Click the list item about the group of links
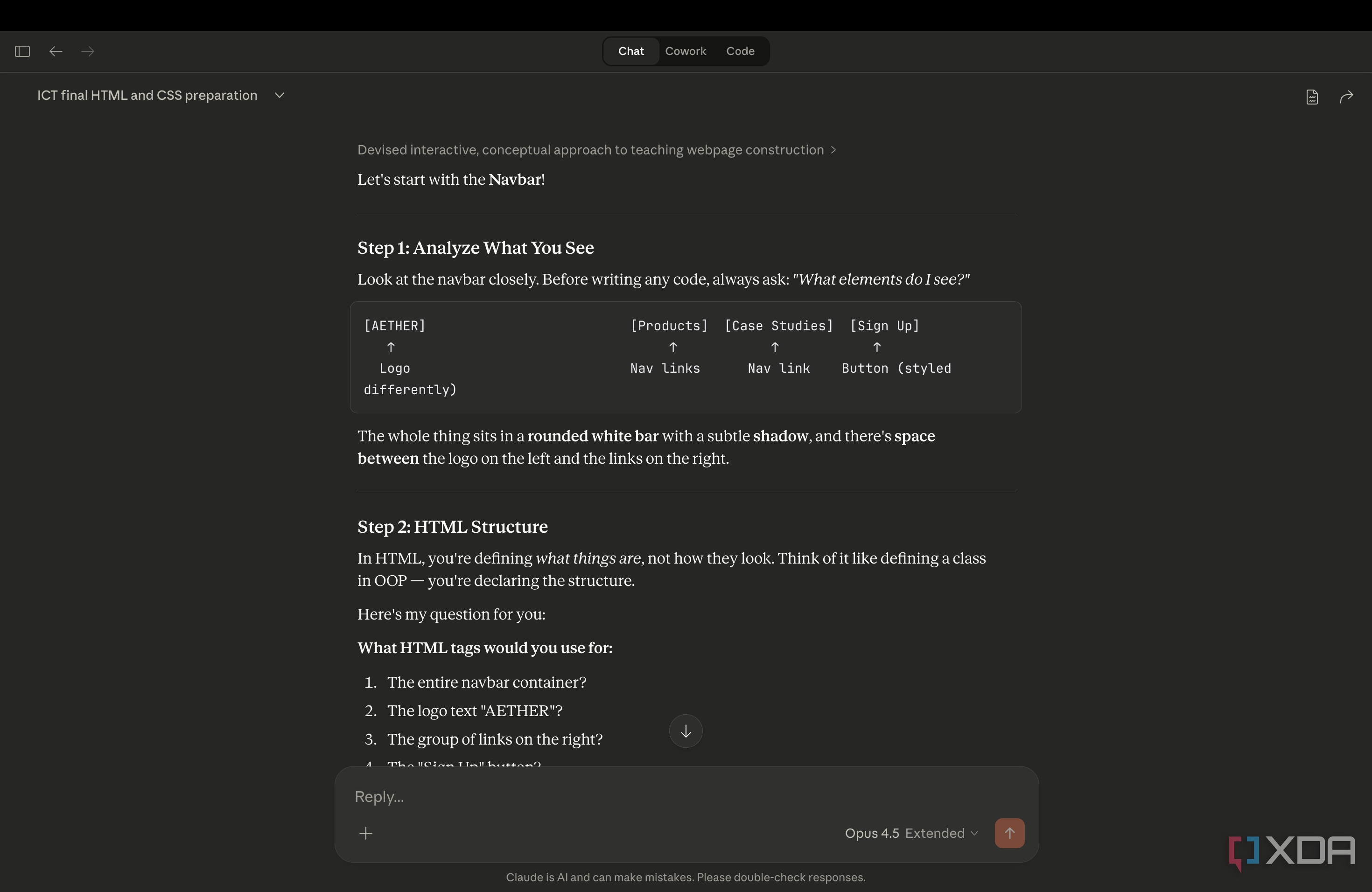Screen dimensions: 1372x892 495,739
